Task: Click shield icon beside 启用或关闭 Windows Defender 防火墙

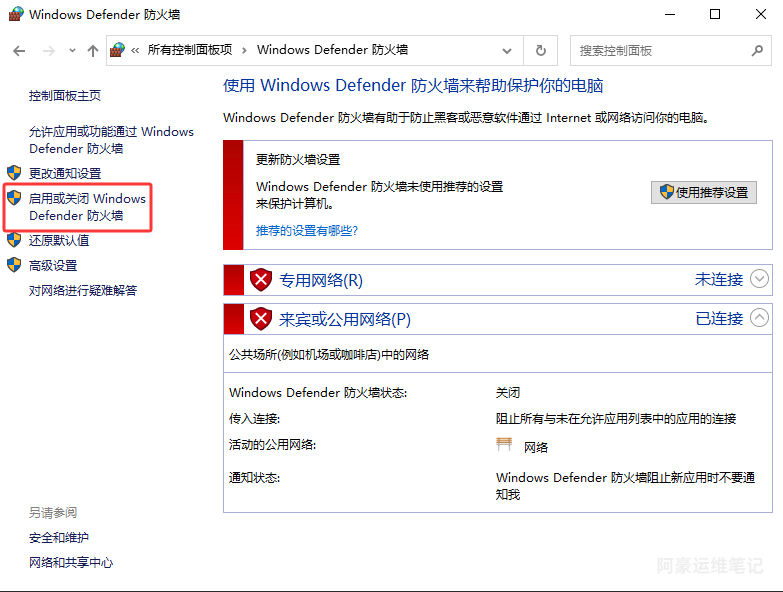Action: 14,198
